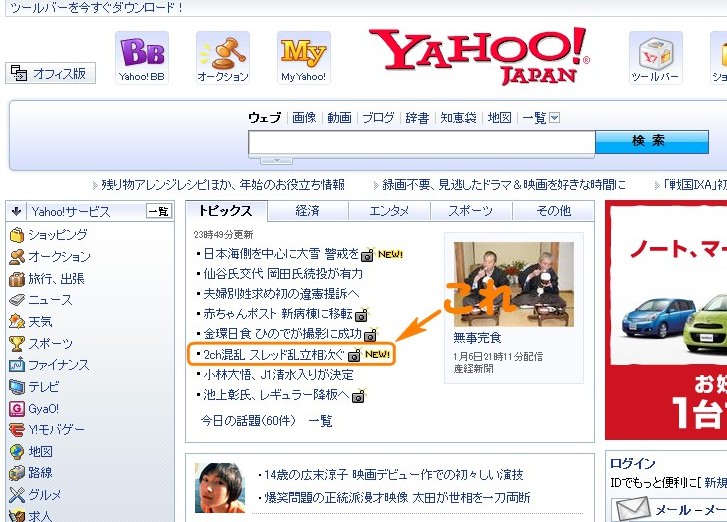Image resolution: width=727 pixels, height=522 pixels.
Task: Click the portrait thumbnail beside 広末涼子 article
Action: [220, 488]
